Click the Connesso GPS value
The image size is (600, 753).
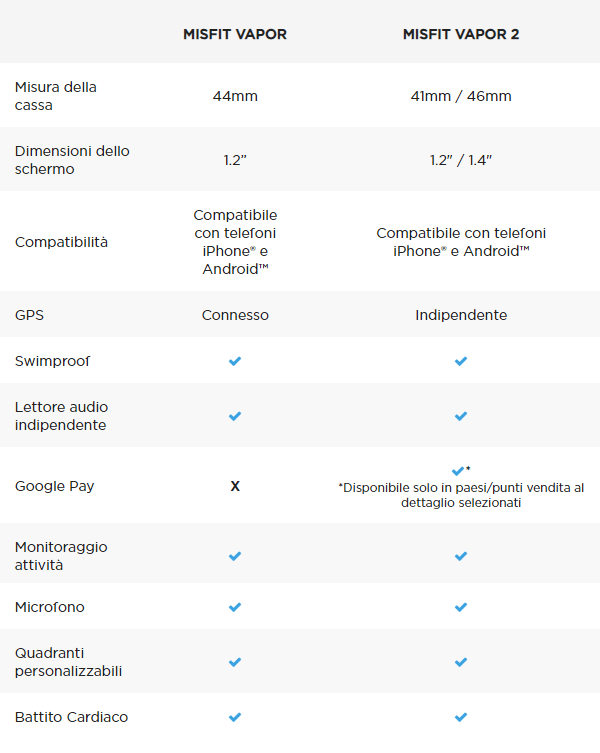[x=235, y=315]
